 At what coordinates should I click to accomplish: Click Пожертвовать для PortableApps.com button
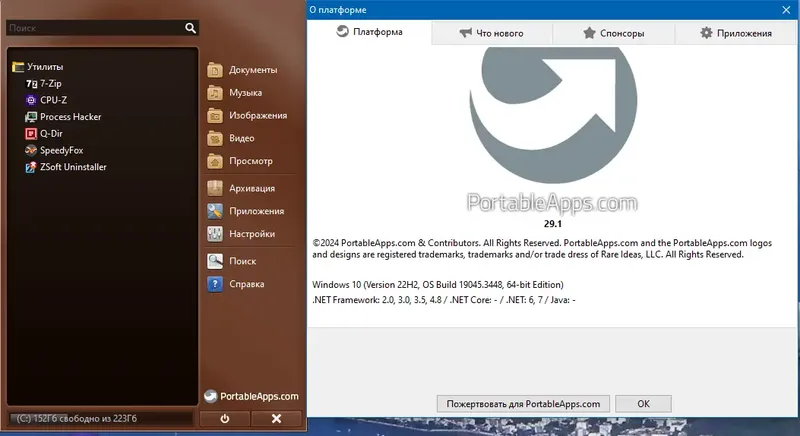[523, 404]
